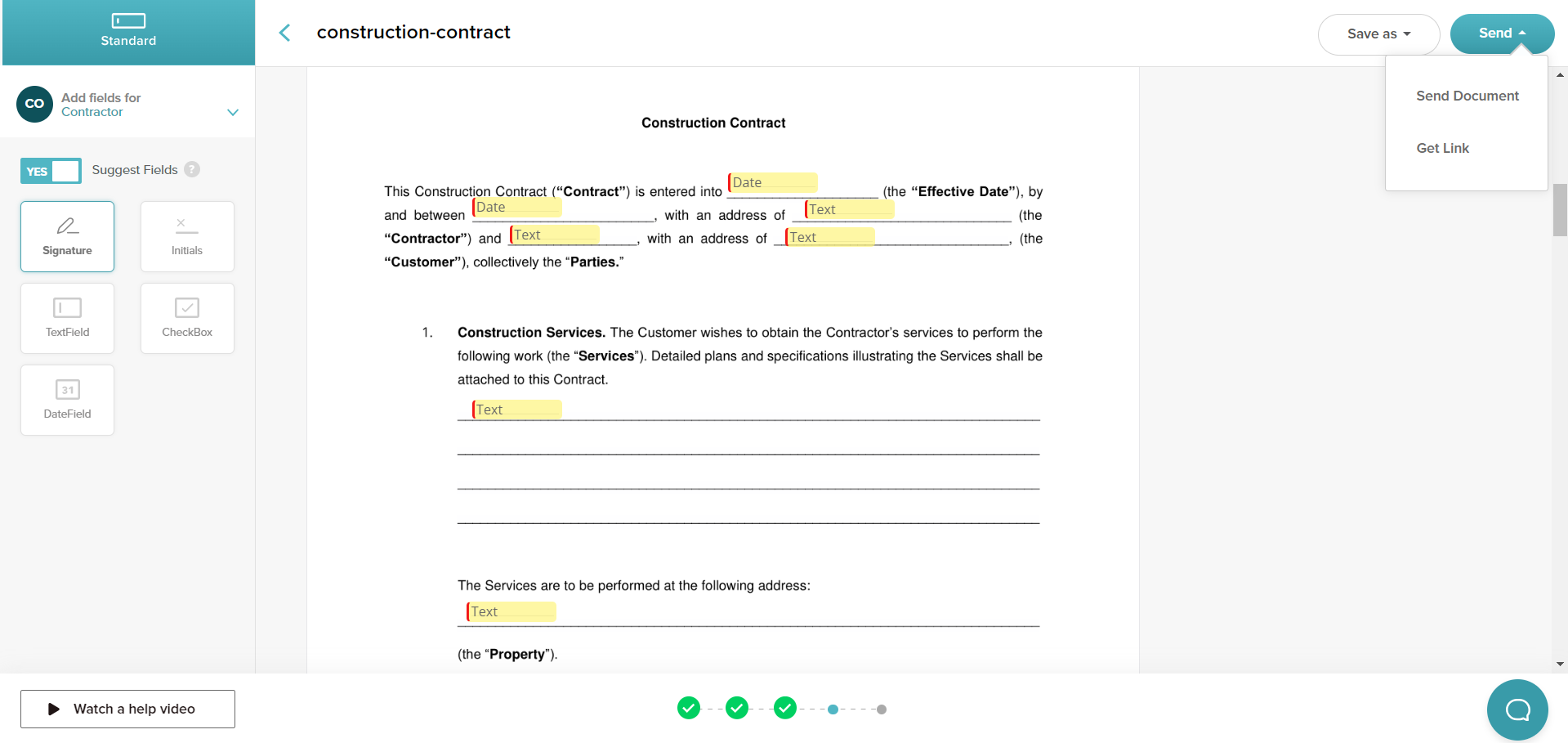Expand the Contractor signer dropdown
This screenshot has width=1568, height=743.
(x=233, y=112)
